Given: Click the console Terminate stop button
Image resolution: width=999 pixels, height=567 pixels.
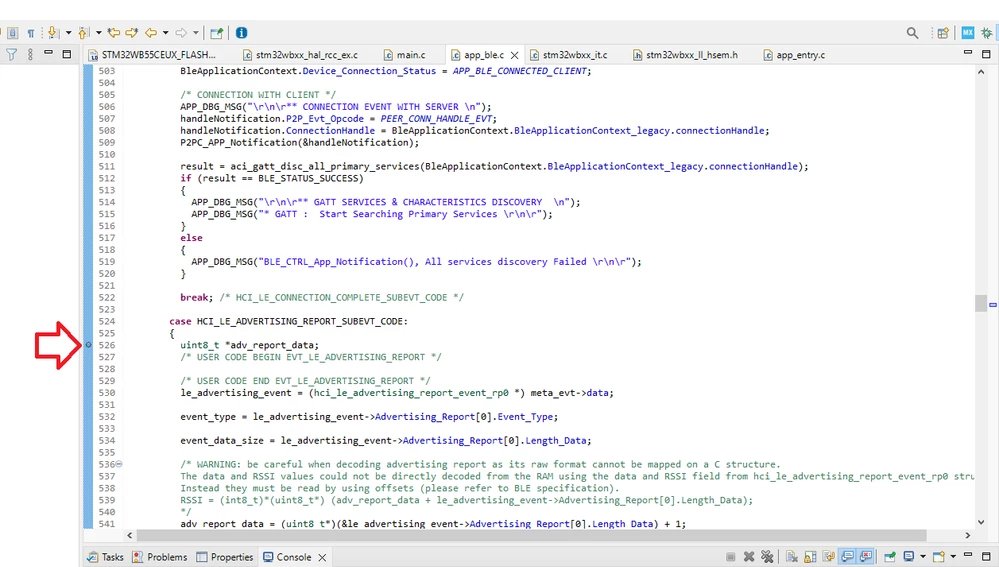Looking at the screenshot, I should [x=731, y=557].
